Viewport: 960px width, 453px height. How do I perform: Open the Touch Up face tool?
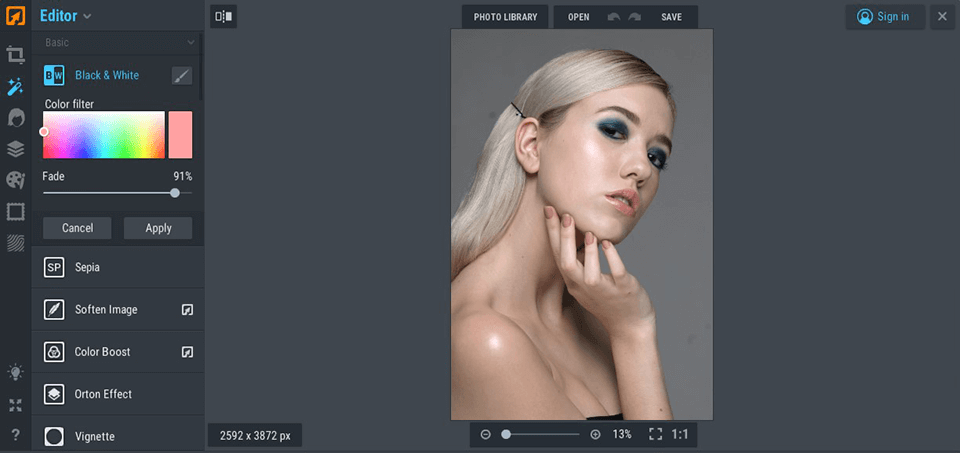point(15,118)
